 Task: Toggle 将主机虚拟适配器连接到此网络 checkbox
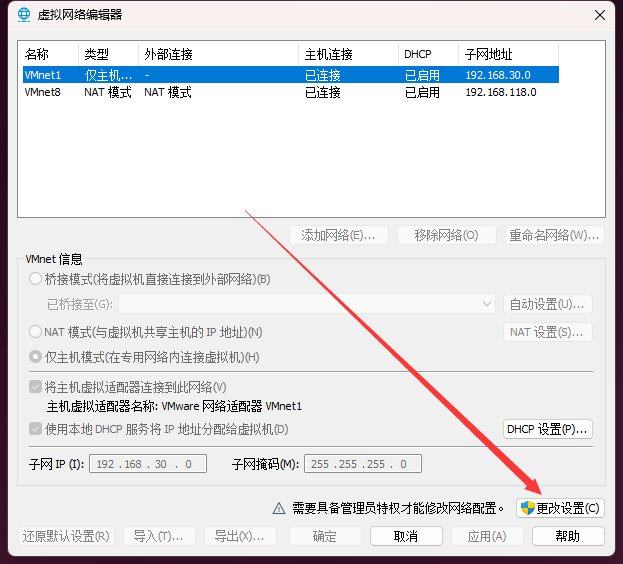pos(35,386)
